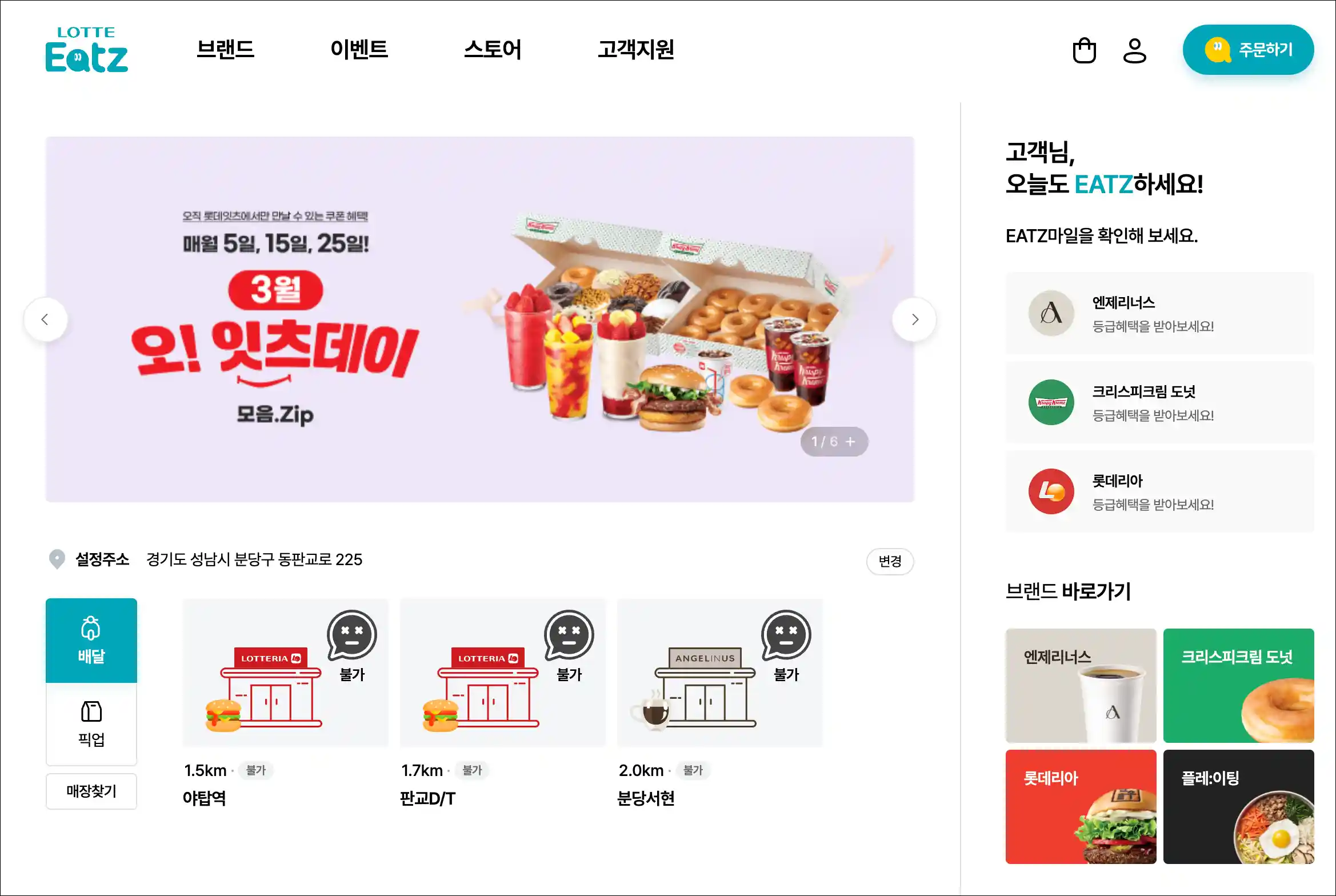
Task: Click the 주문하기 order button
Action: (x=1248, y=50)
